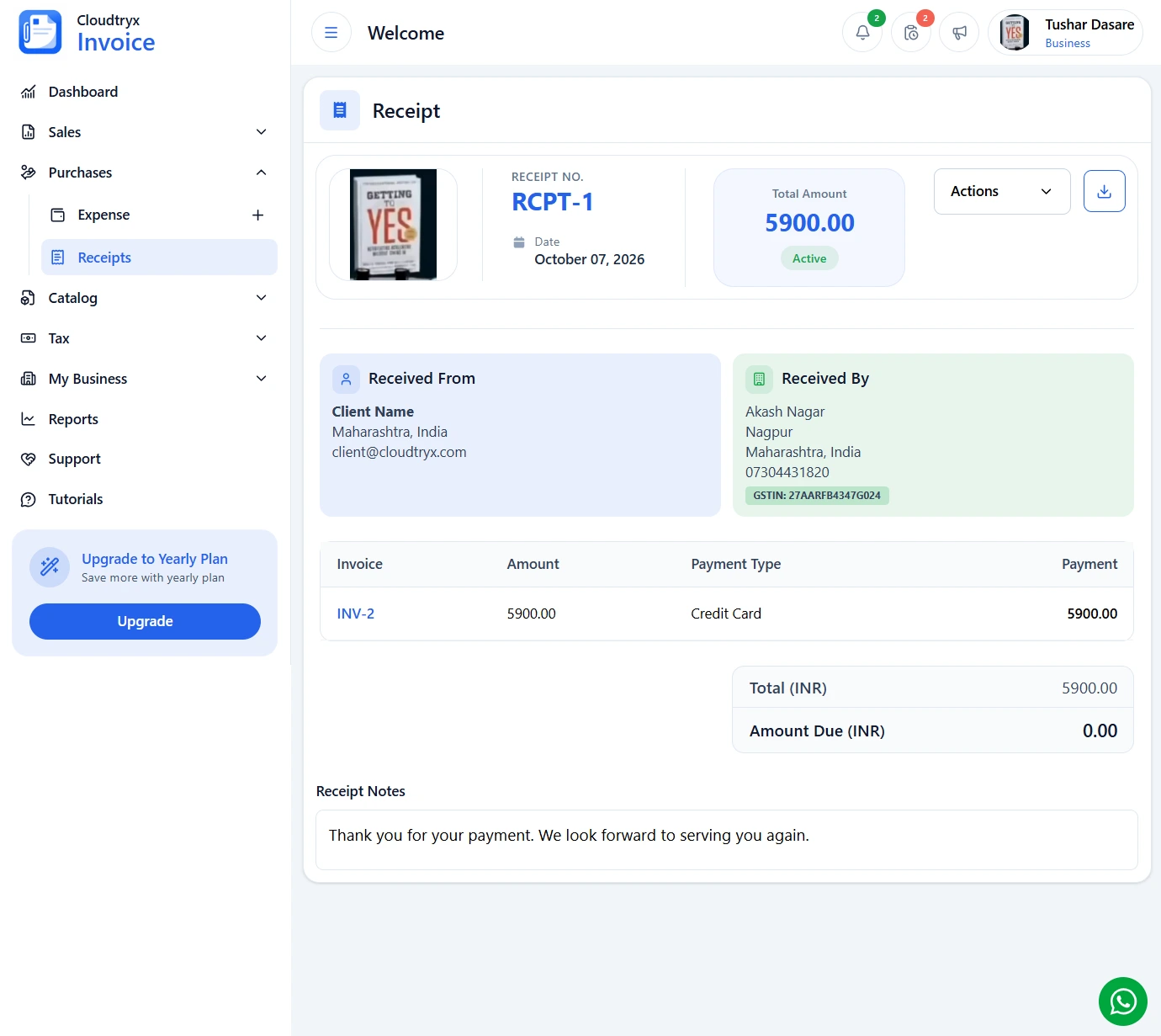Click the Purchases sidebar icon

pyautogui.click(x=29, y=173)
